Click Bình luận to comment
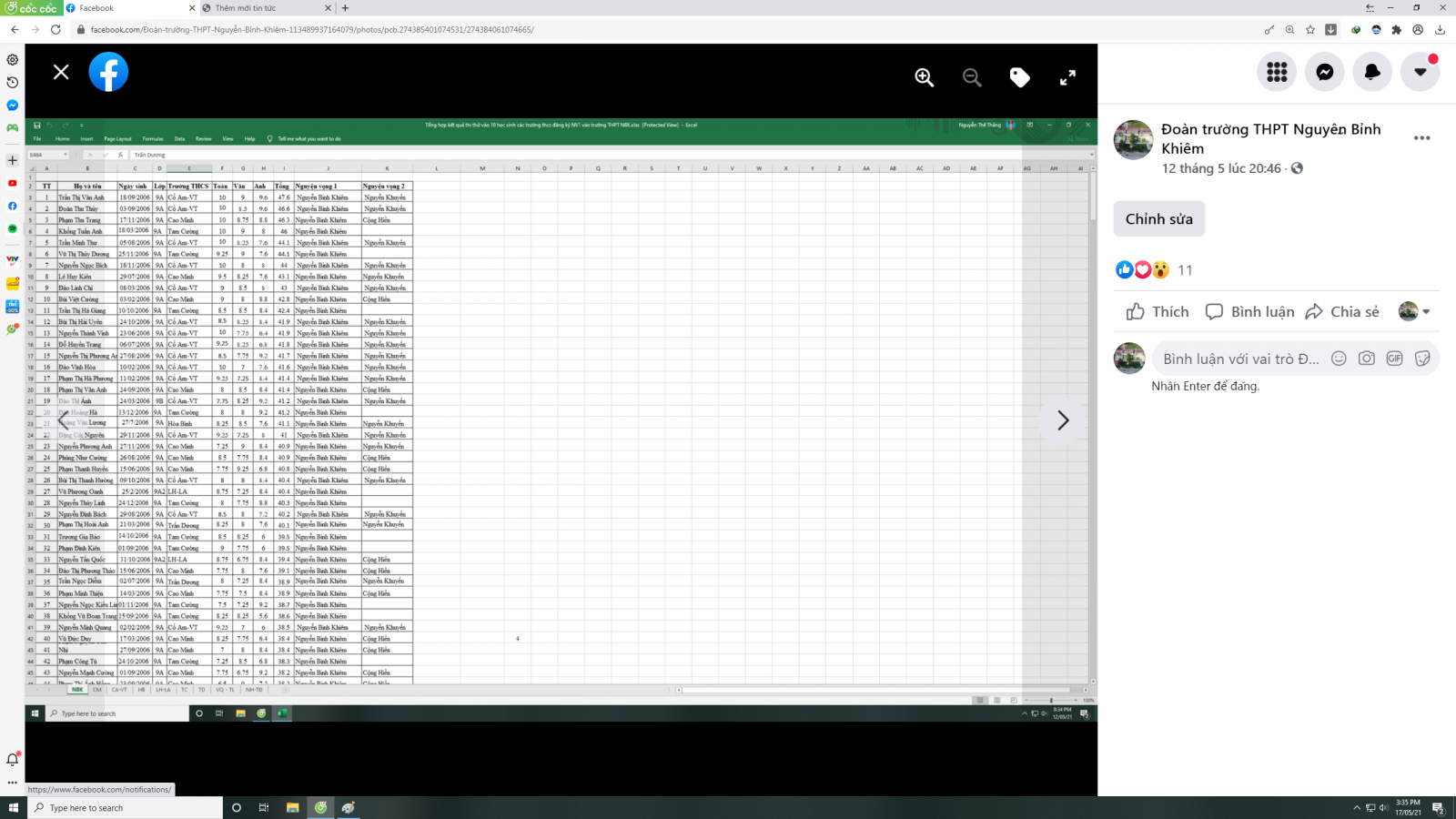 1249,312
